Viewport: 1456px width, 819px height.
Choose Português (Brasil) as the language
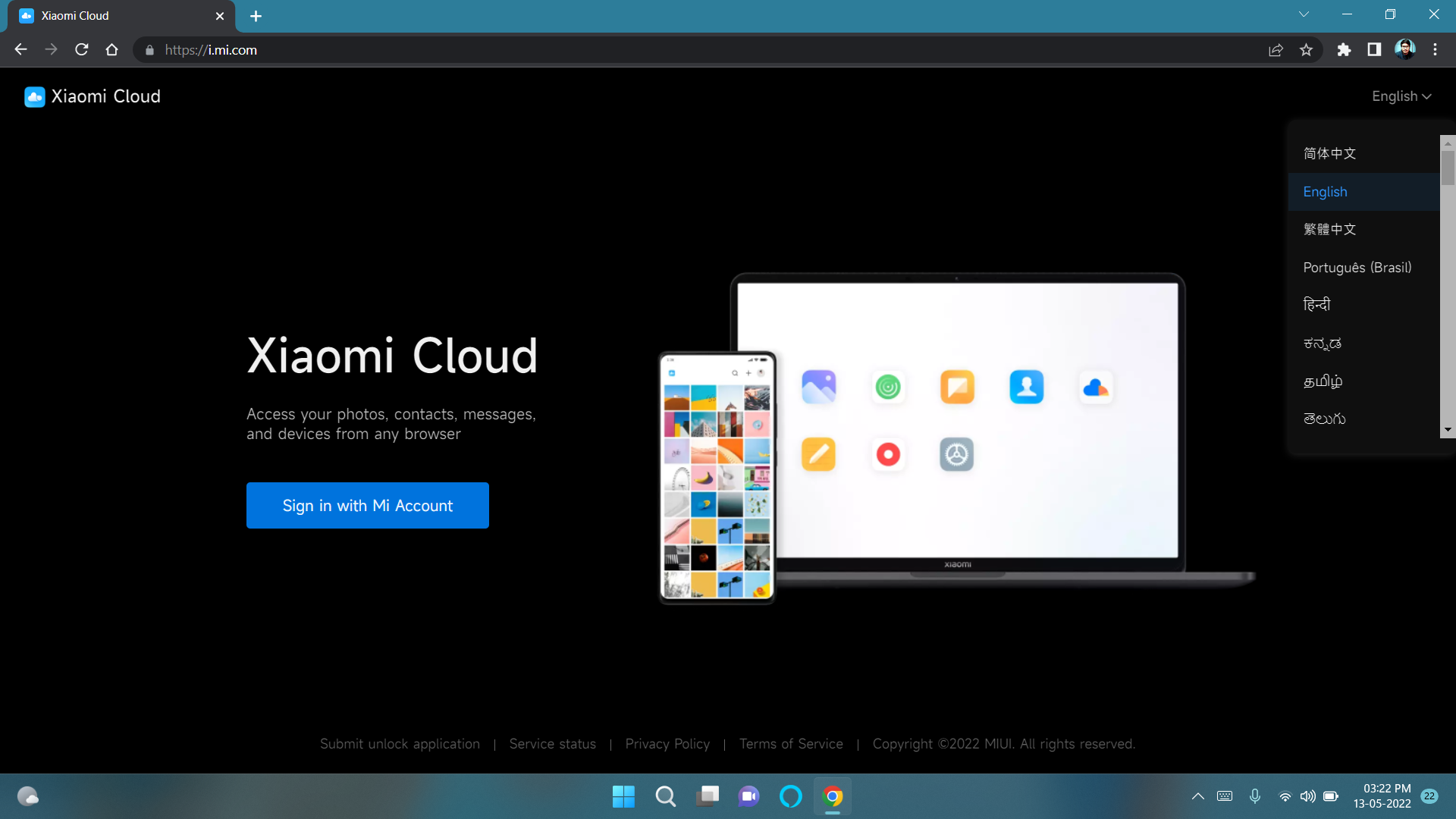pyautogui.click(x=1357, y=267)
